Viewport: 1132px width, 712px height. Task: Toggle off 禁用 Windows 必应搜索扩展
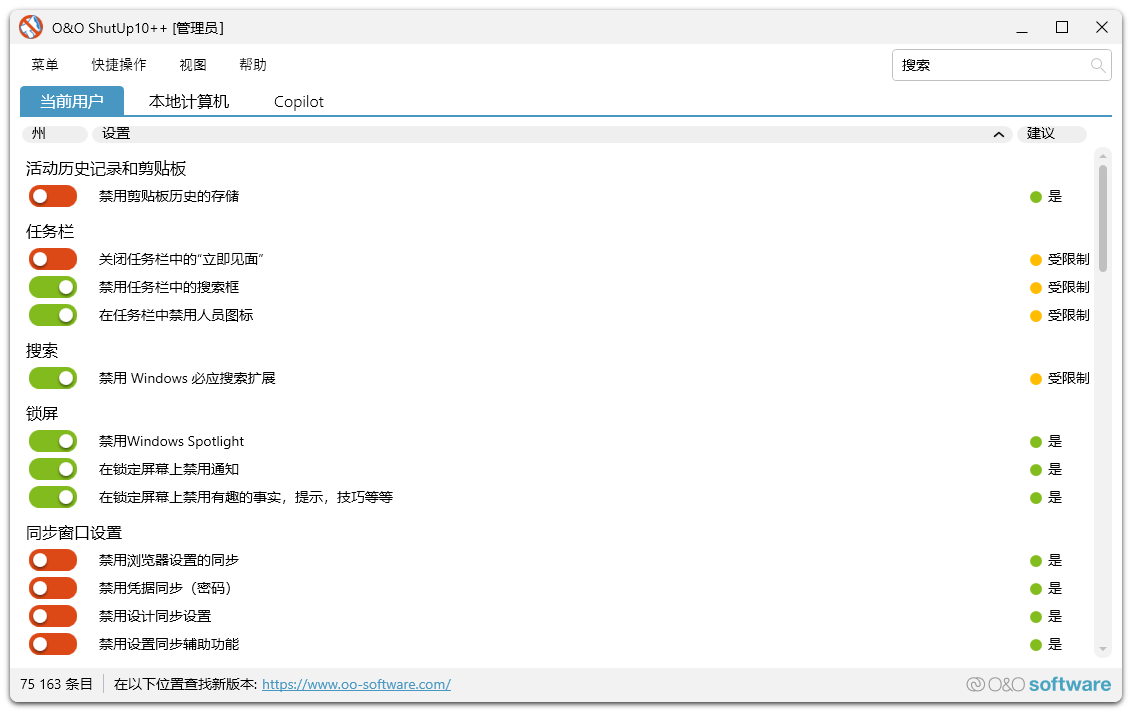52,378
